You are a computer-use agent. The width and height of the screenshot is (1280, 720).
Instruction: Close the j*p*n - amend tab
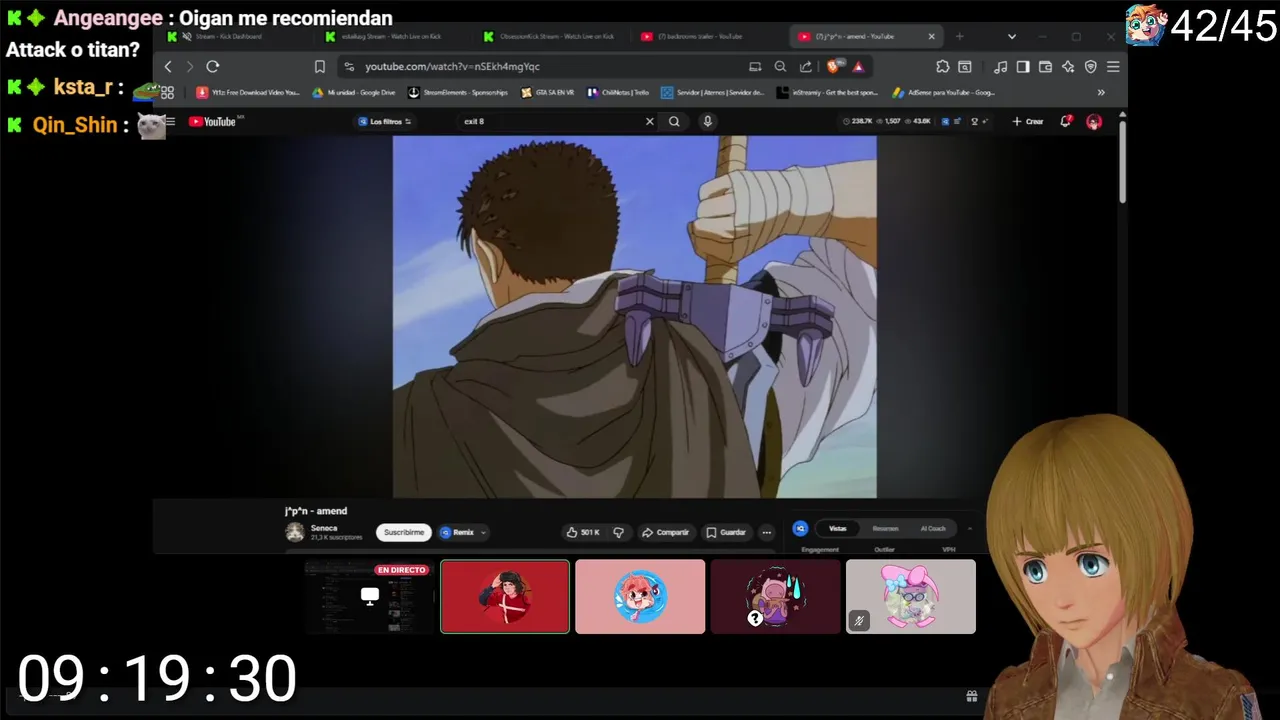pyautogui.click(x=931, y=37)
